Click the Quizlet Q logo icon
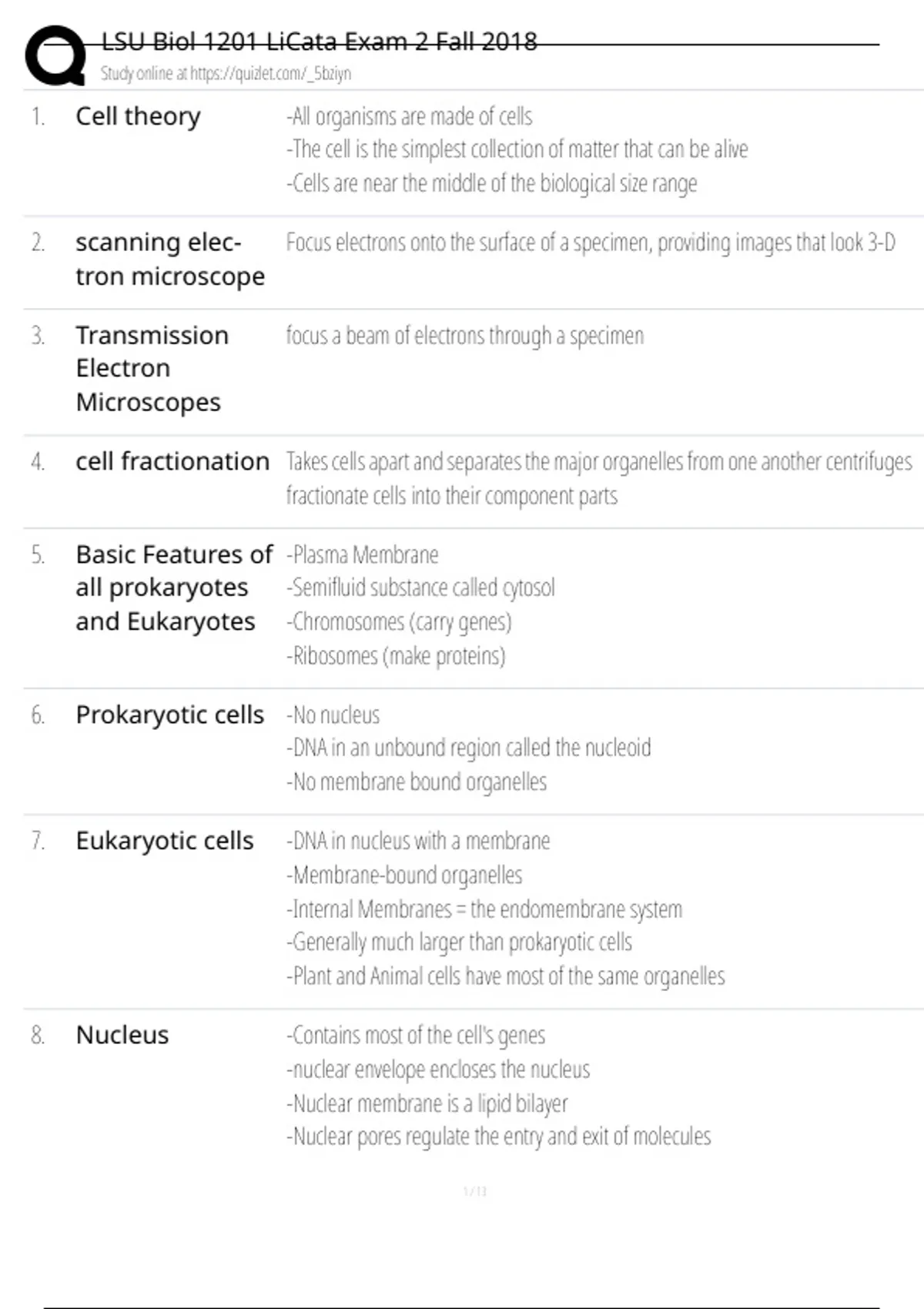924x1309 pixels. click(55, 56)
